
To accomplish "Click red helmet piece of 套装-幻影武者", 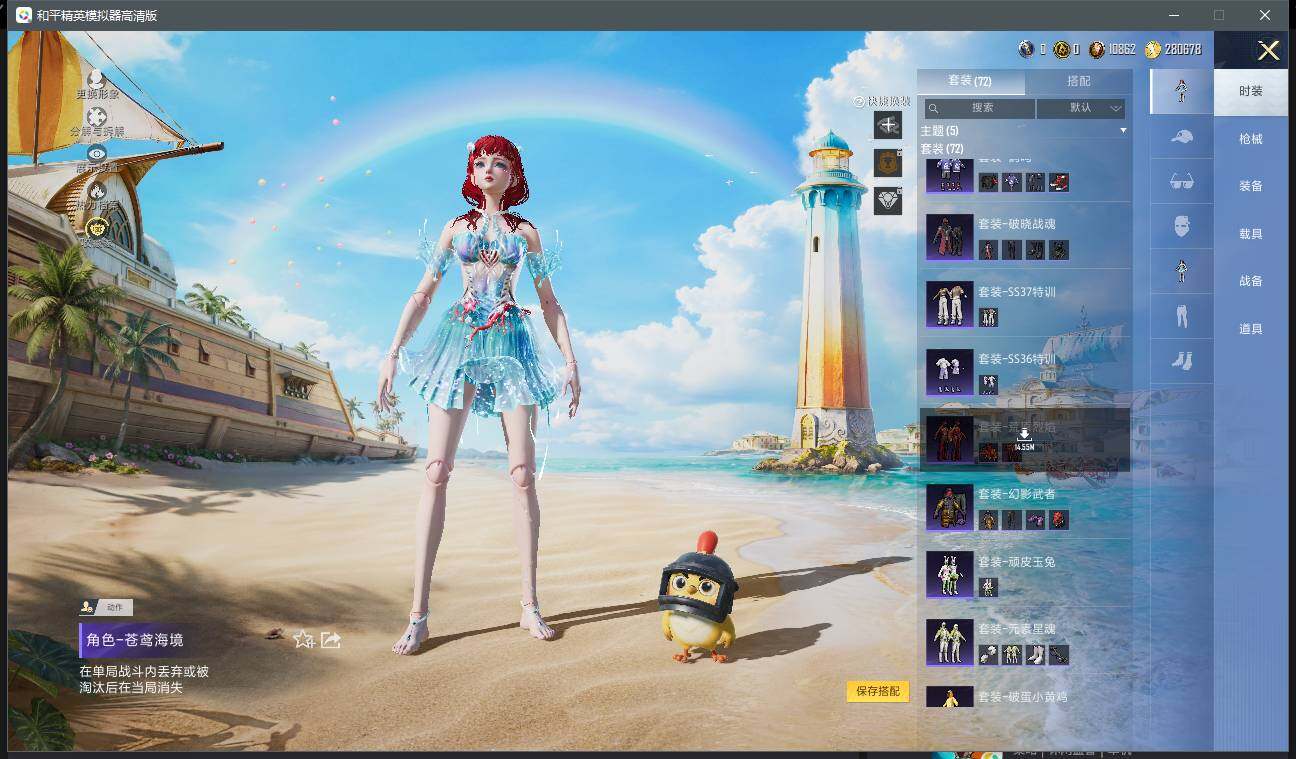I will [x=1059, y=520].
